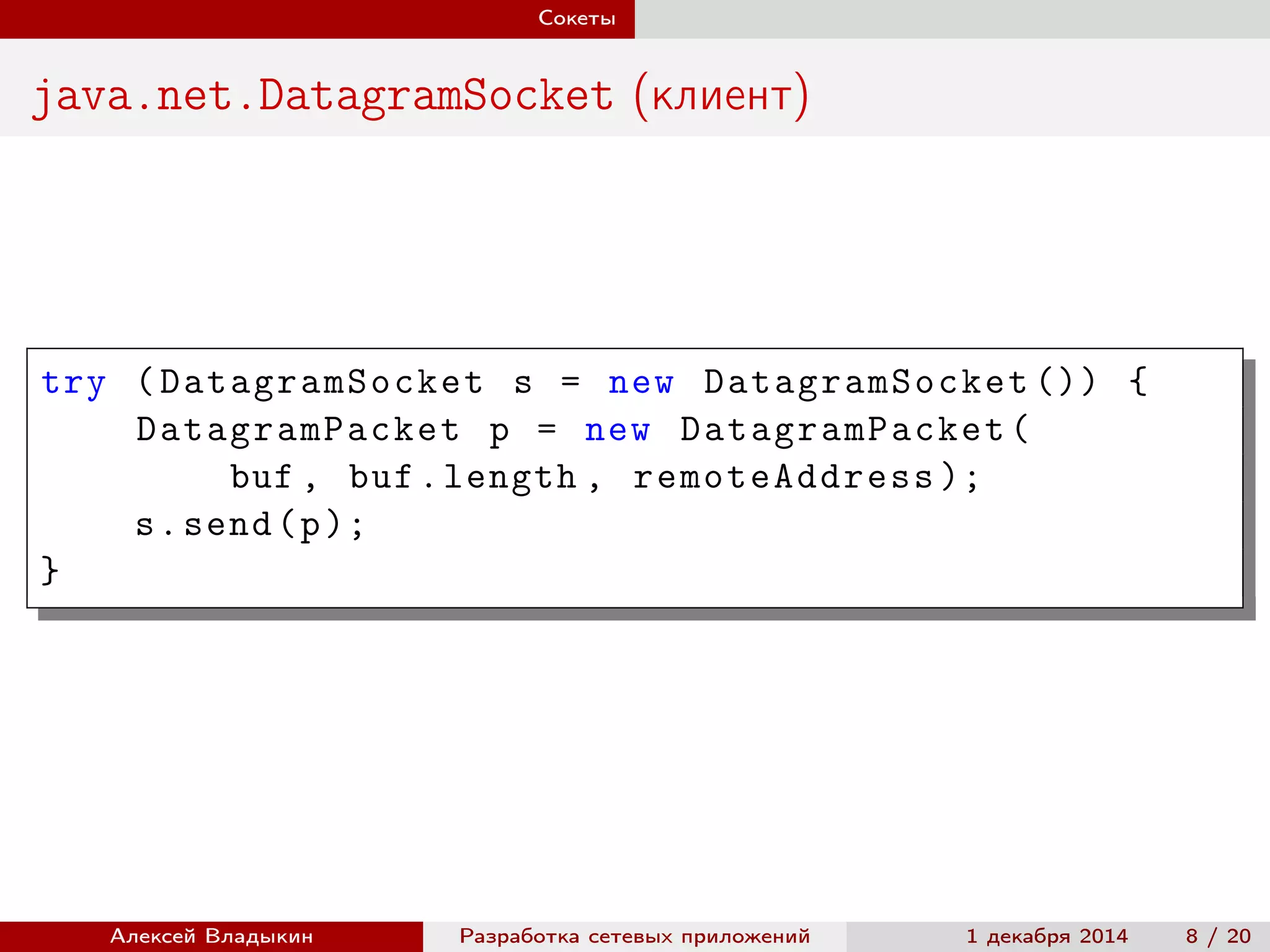Click the 'Сокеты' section header
Viewport: 1270px width, 952px height.
(x=577, y=18)
